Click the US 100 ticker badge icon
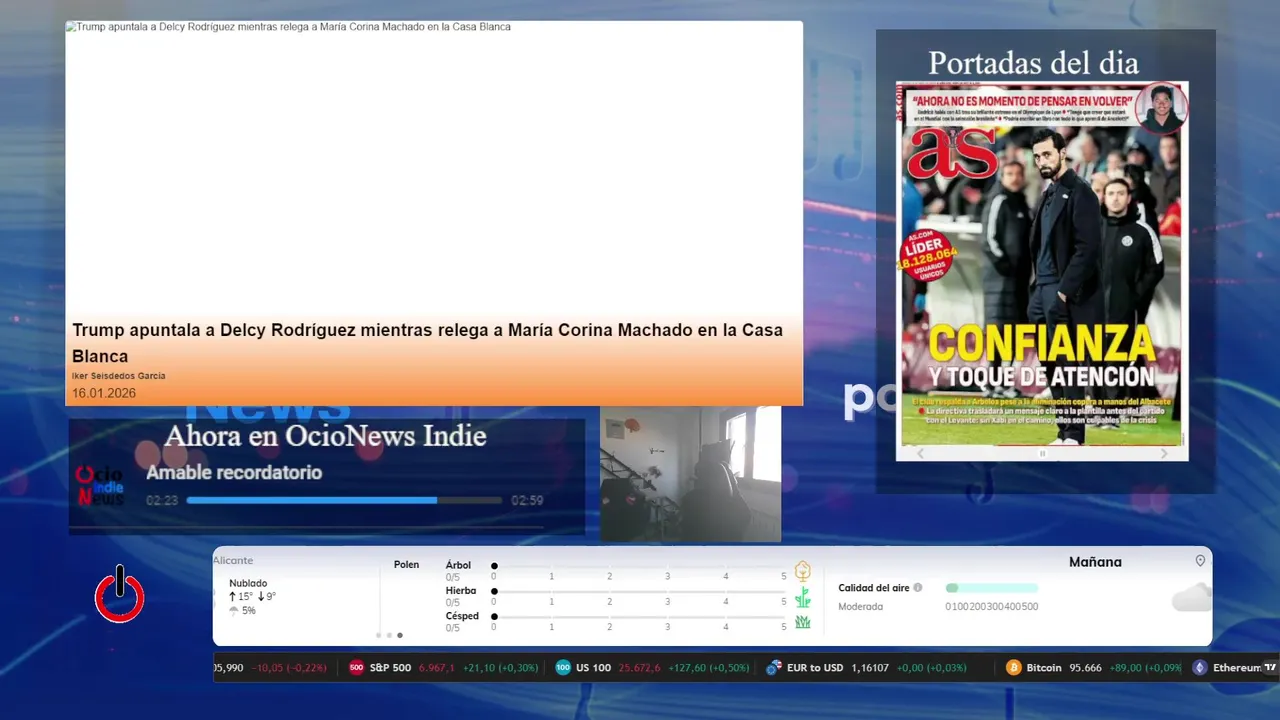This screenshot has height=720, width=1280. coord(563,667)
